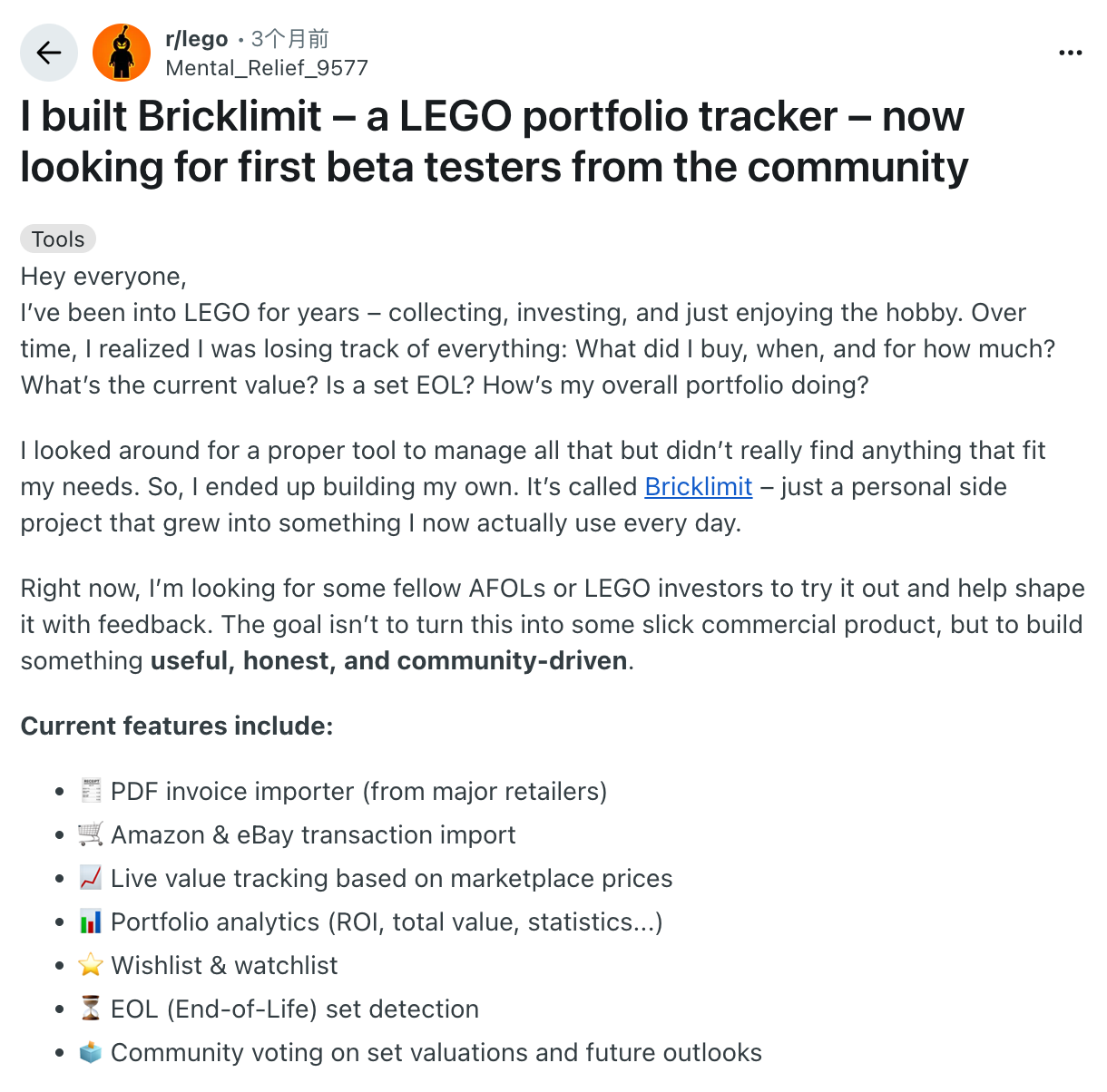Click the star icon beside Wishlist
The width and height of the screenshot is (1107, 1092).
point(91,965)
